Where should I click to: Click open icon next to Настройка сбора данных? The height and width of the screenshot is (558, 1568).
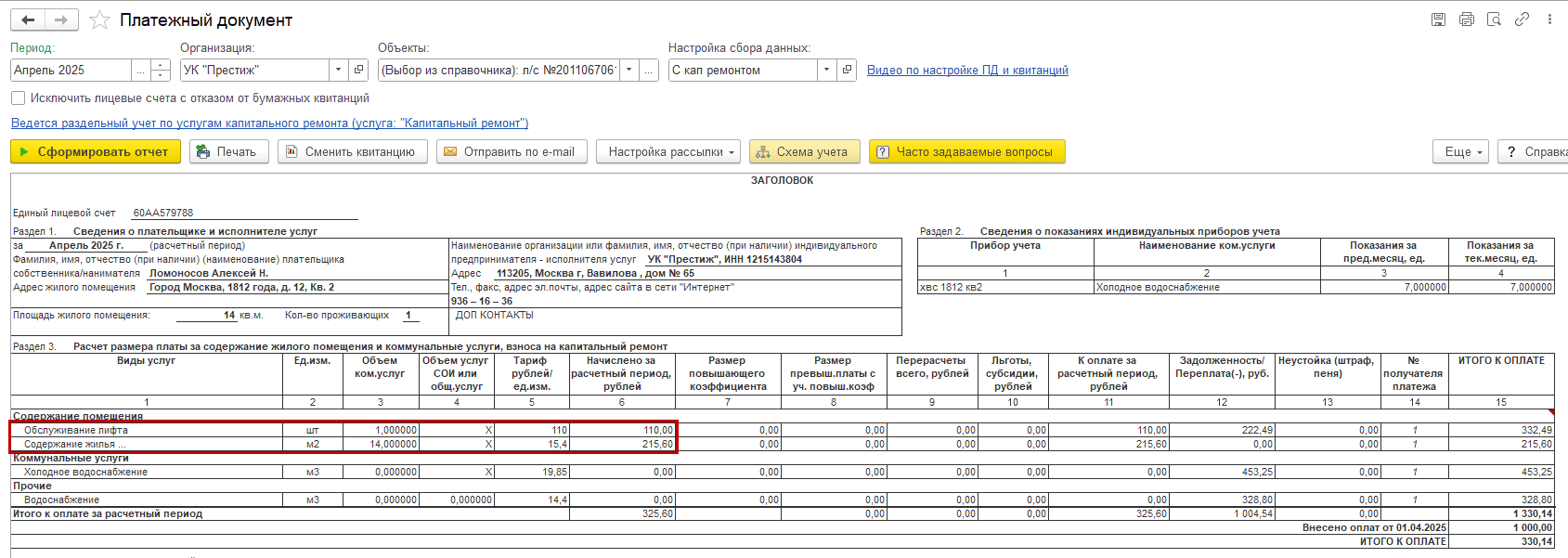(x=847, y=70)
